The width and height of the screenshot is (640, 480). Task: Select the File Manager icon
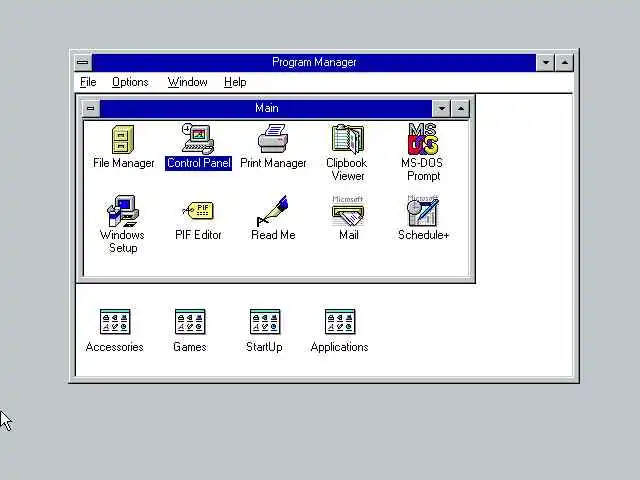click(123, 140)
